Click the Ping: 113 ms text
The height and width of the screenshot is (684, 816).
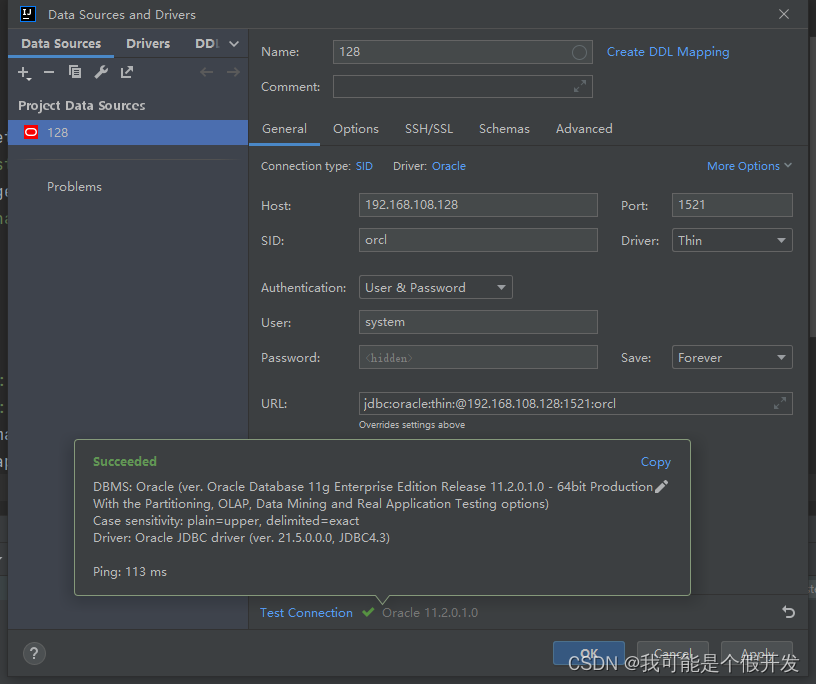point(130,572)
